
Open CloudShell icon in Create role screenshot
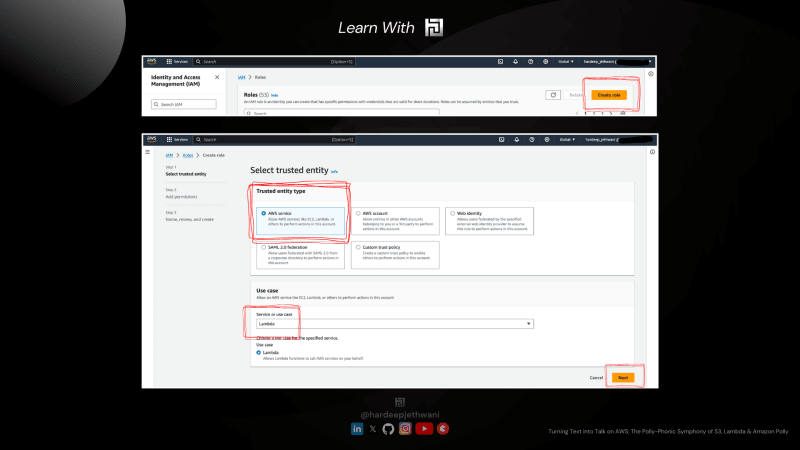(x=502, y=139)
